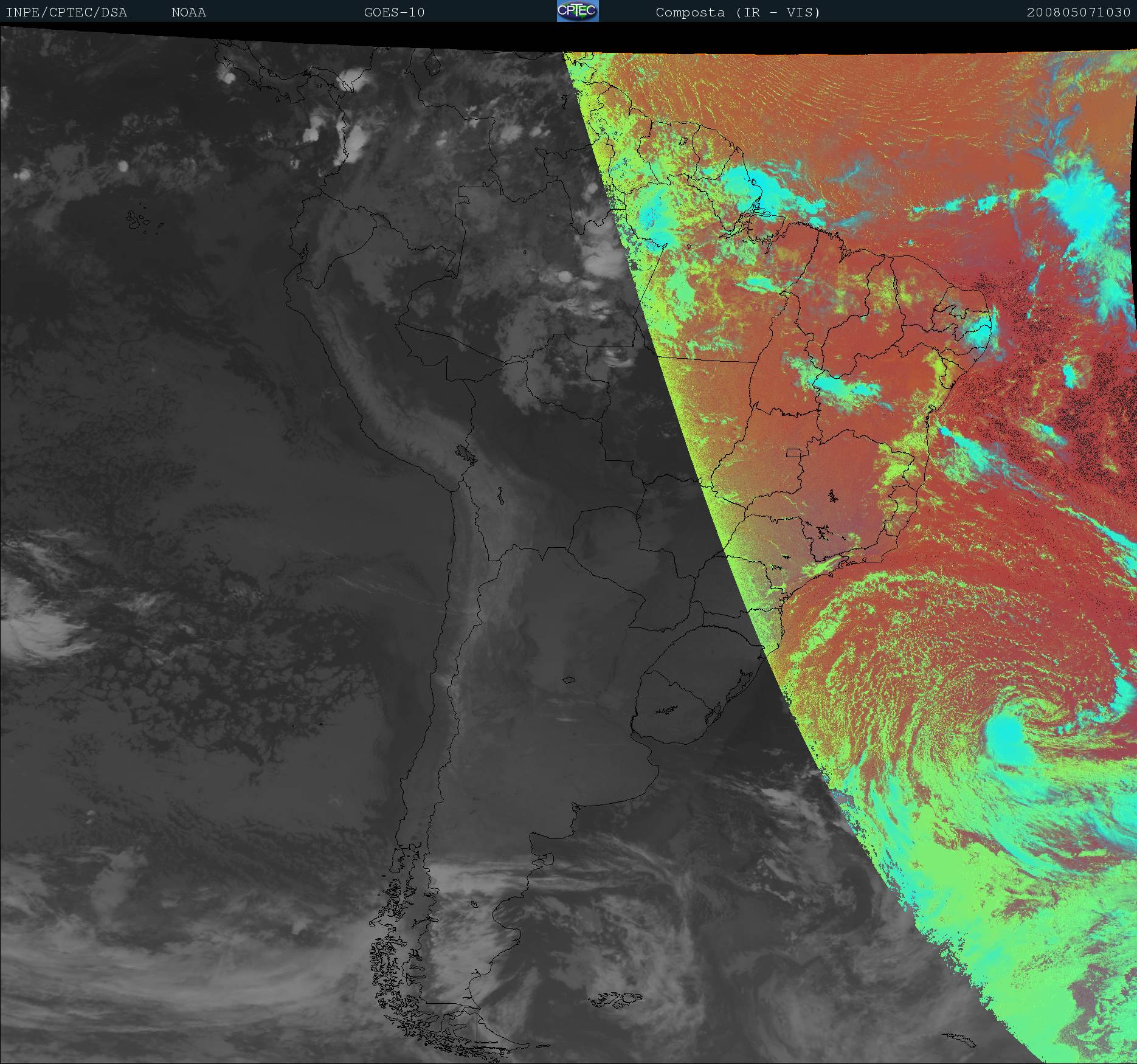Select the NOAA label in the header
This screenshot has height=1064, width=1137.
click(x=188, y=13)
